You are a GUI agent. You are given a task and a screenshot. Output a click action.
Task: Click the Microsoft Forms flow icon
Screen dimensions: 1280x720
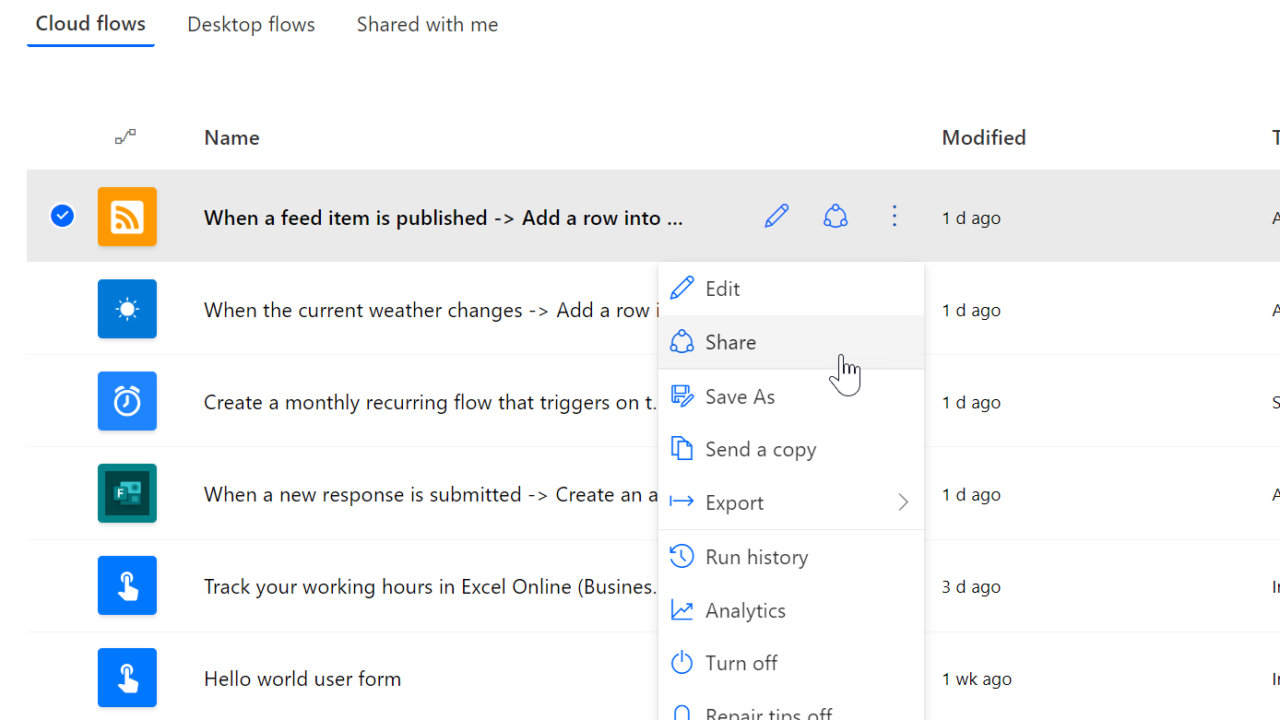pos(127,493)
